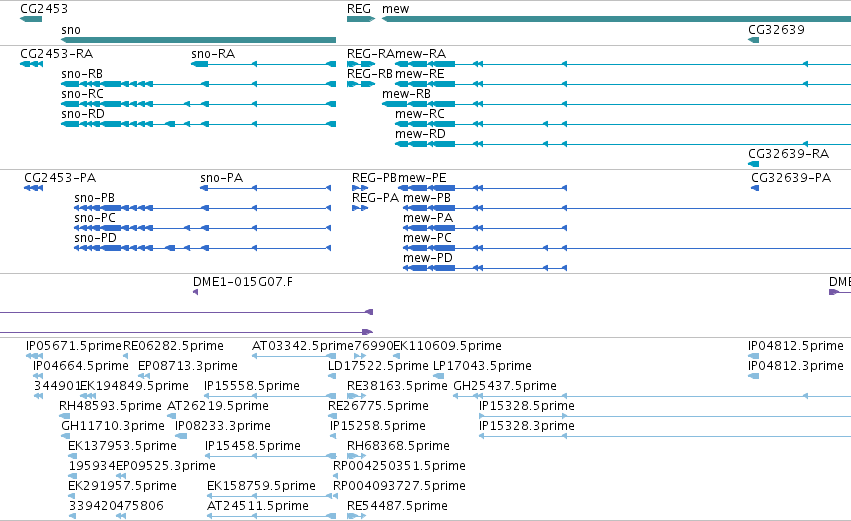Open EST GH25437.5prime
Image resolution: width=851 pixels, height=521 pixels.
point(505,386)
